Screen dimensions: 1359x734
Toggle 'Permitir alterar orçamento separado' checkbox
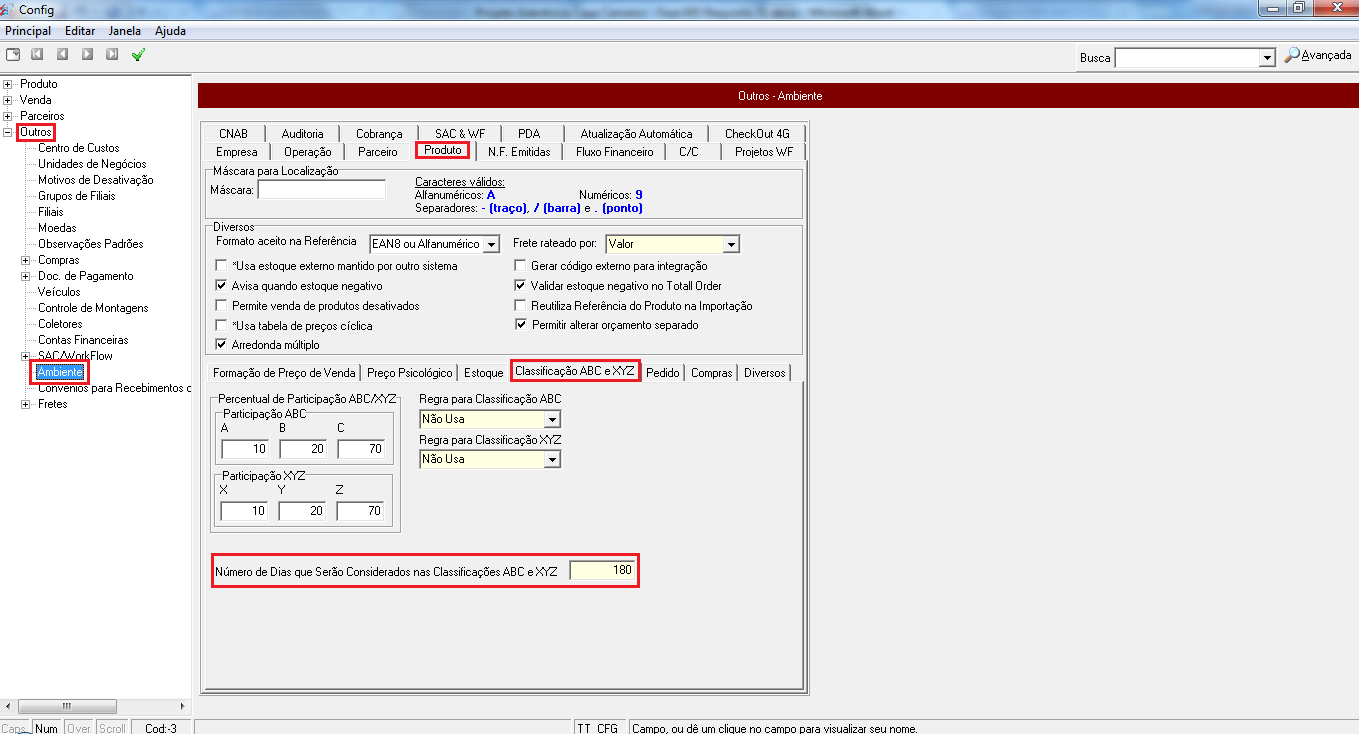[x=520, y=325]
